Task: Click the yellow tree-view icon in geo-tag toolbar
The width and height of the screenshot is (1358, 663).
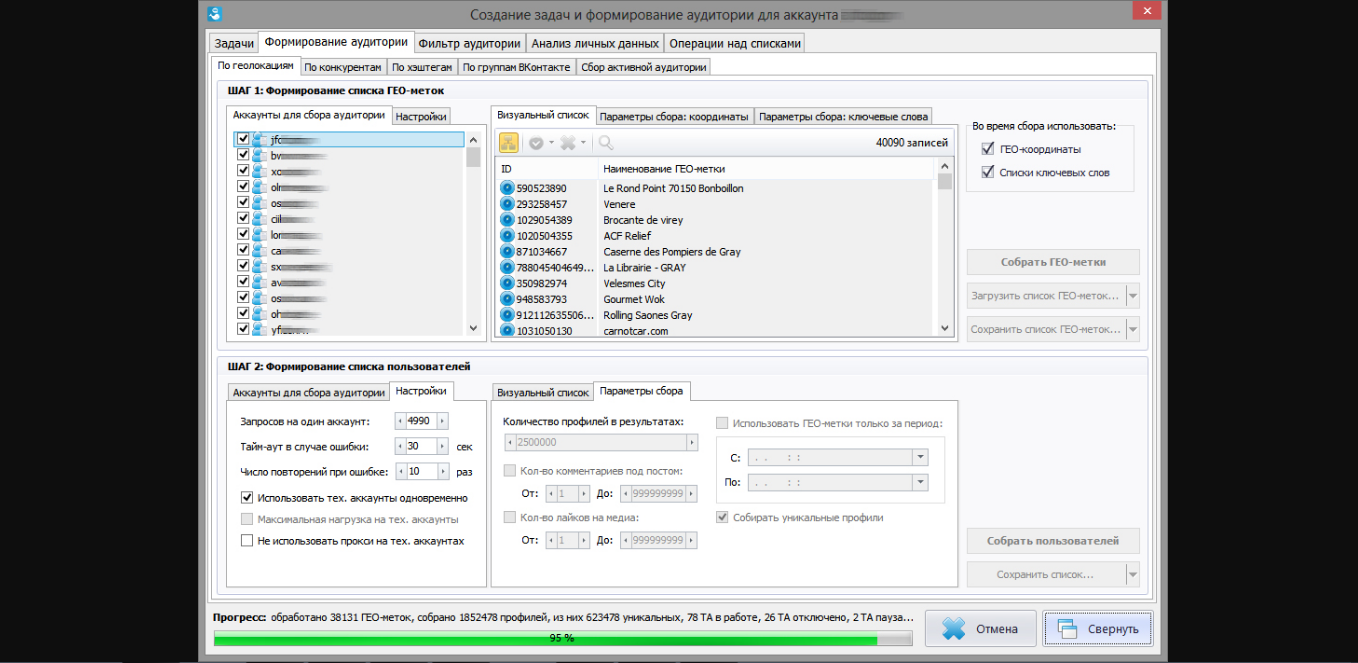Action: click(x=509, y=143)
